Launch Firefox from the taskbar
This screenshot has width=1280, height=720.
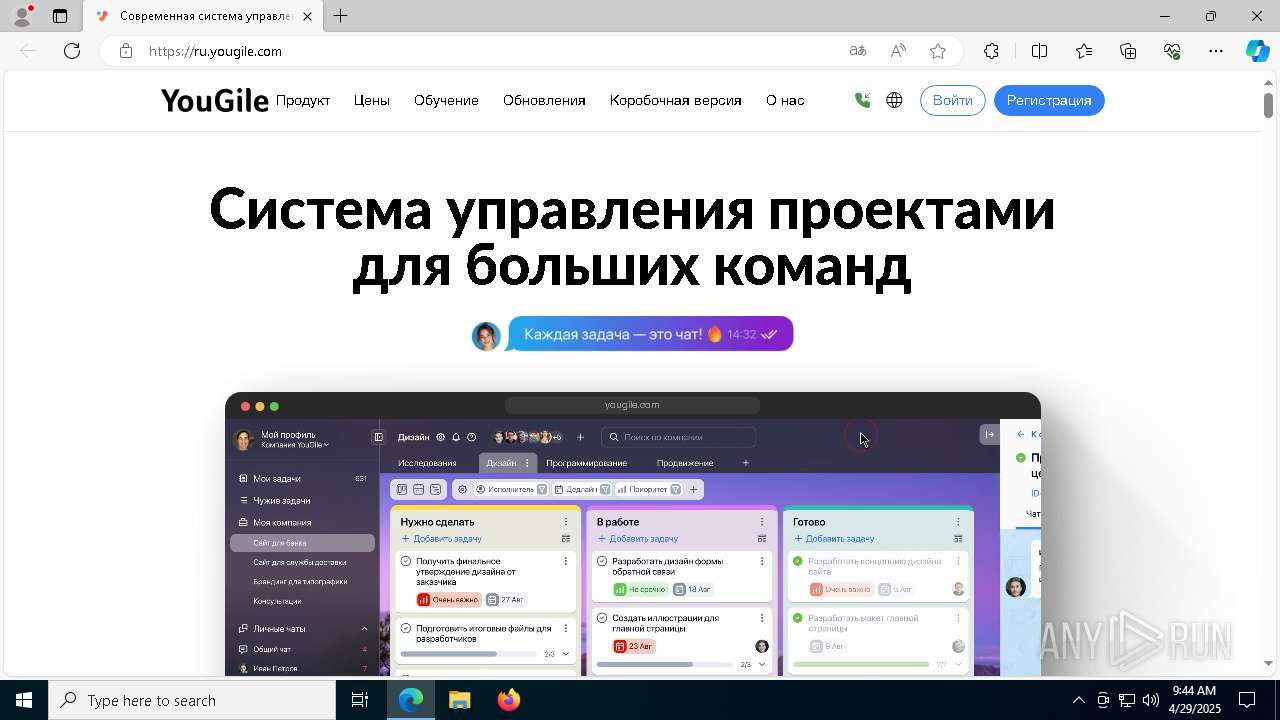(508, 700)
